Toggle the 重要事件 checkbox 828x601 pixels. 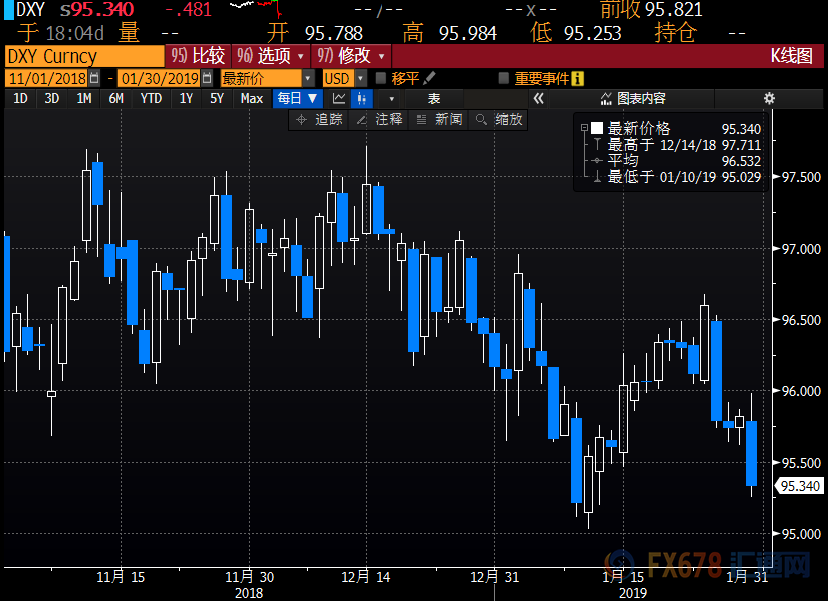click(505, 78)
